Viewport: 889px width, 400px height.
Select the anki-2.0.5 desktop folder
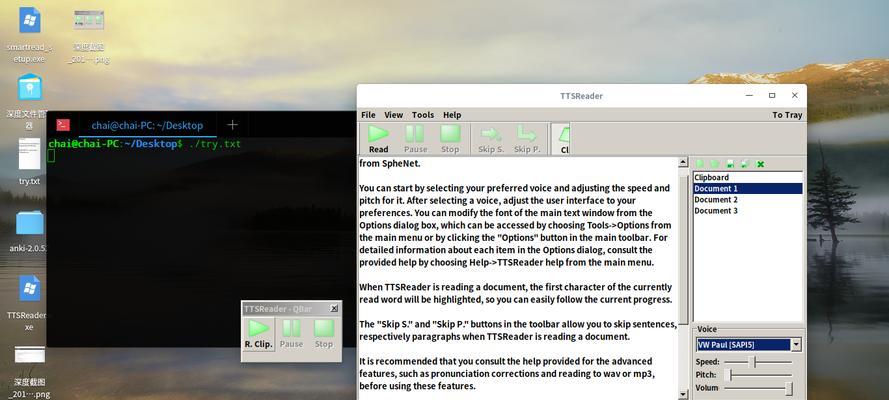[x=29, y=231]
